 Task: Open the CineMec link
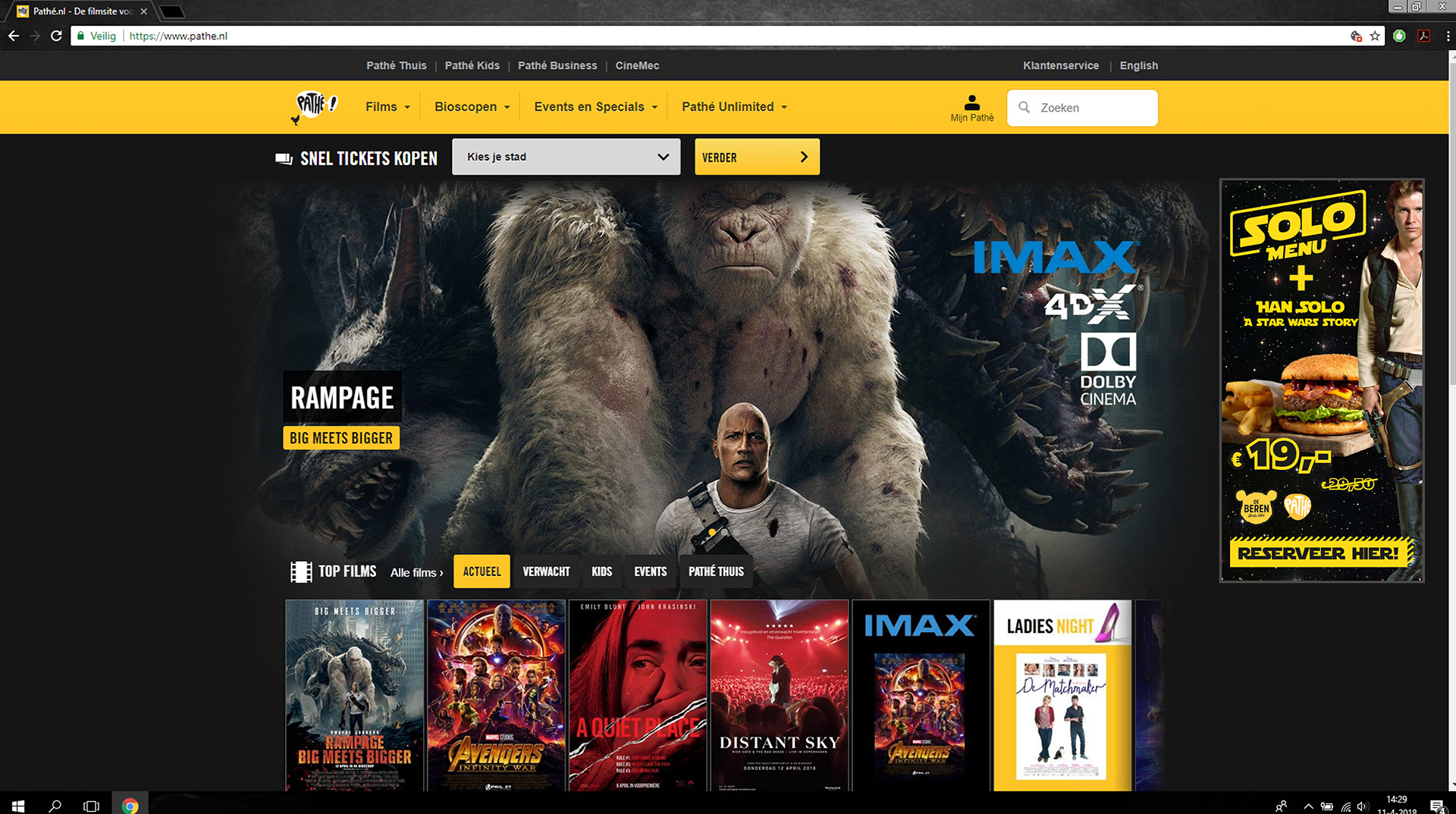[637, 66]
